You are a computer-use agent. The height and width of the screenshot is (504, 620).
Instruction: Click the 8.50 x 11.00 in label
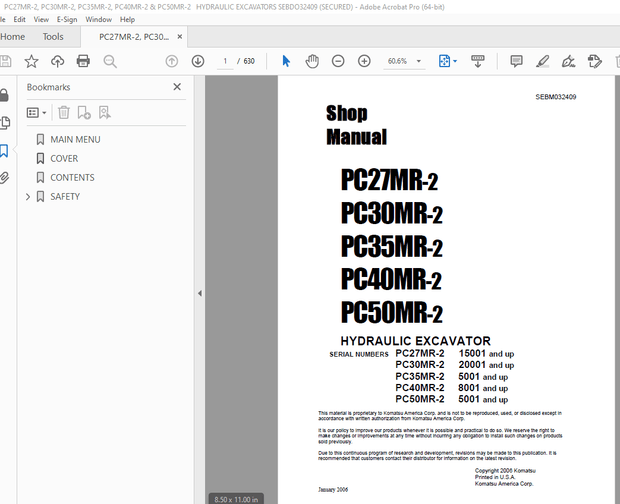click(236, 500)
